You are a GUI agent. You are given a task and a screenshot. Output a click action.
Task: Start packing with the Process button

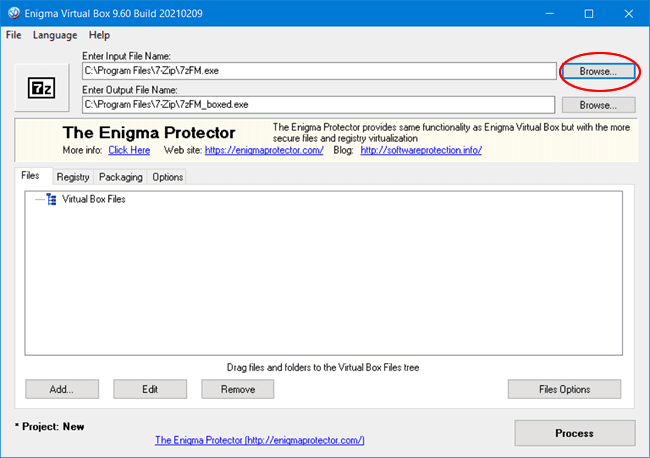pyautogui.click(x=574, y=433)
